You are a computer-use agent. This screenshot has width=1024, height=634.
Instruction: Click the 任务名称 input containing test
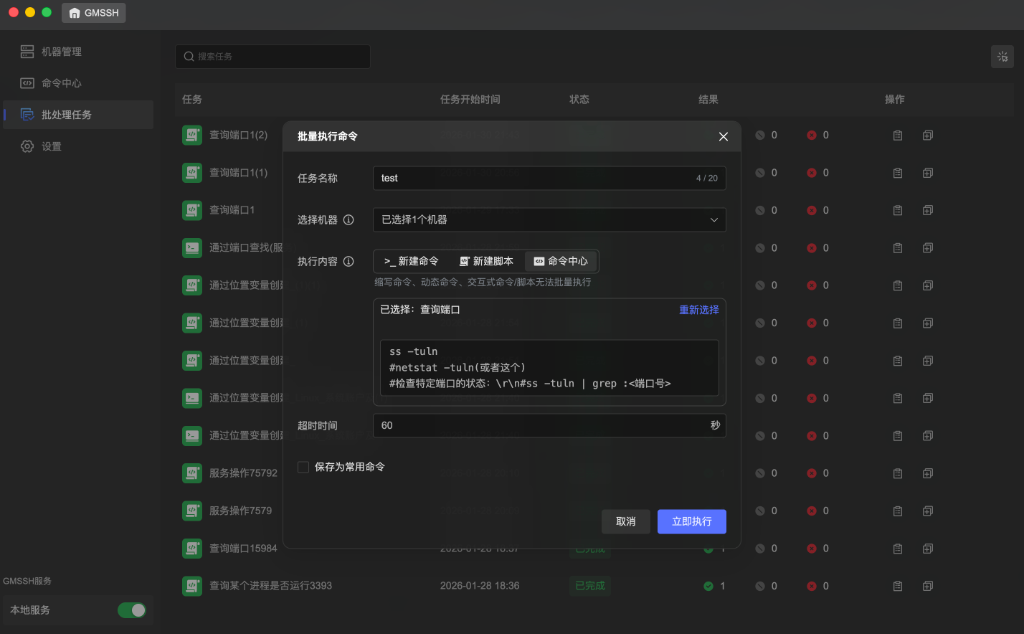coord(549,178)
